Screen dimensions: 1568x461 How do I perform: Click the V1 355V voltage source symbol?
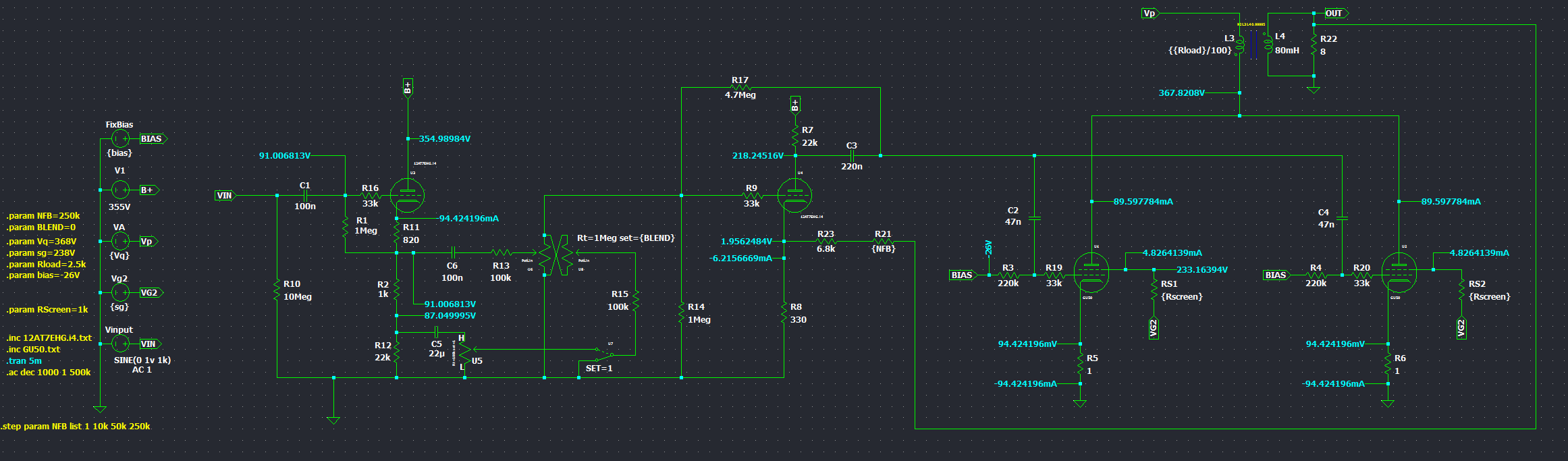(x=120, y=190)
